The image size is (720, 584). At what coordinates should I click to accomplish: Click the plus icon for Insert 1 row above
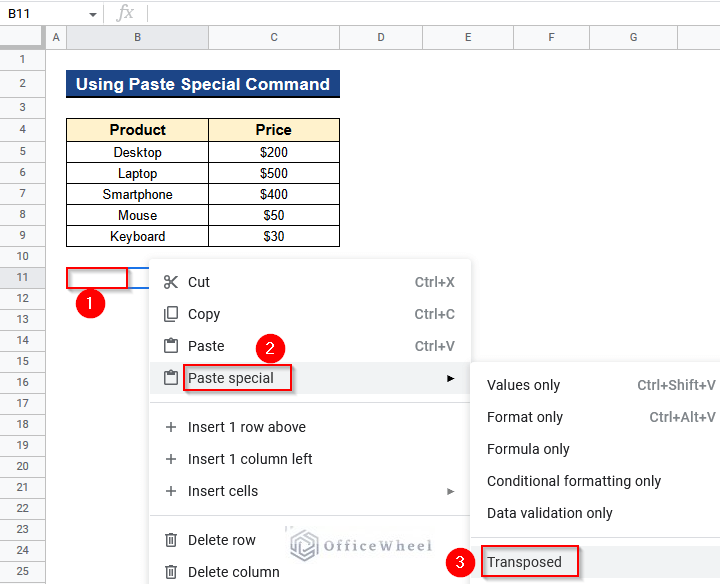point(171,427)
